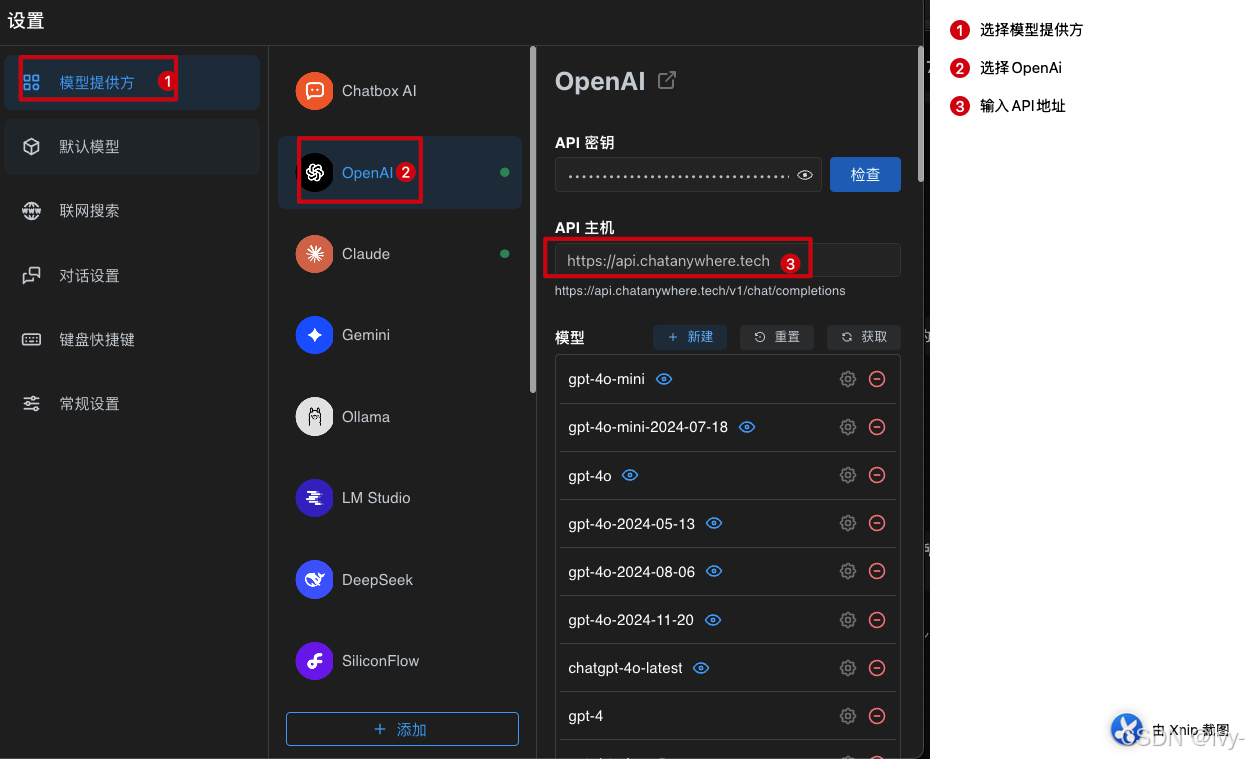Open OpenAI external link icon
This screenshot has height=759, width=1250.
[x=667, y=81]
